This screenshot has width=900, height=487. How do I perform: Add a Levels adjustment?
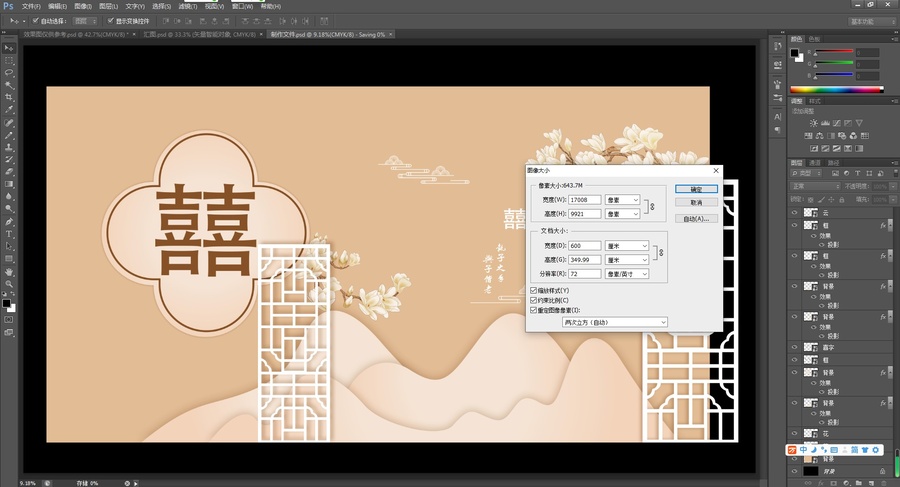click(825, 123)
